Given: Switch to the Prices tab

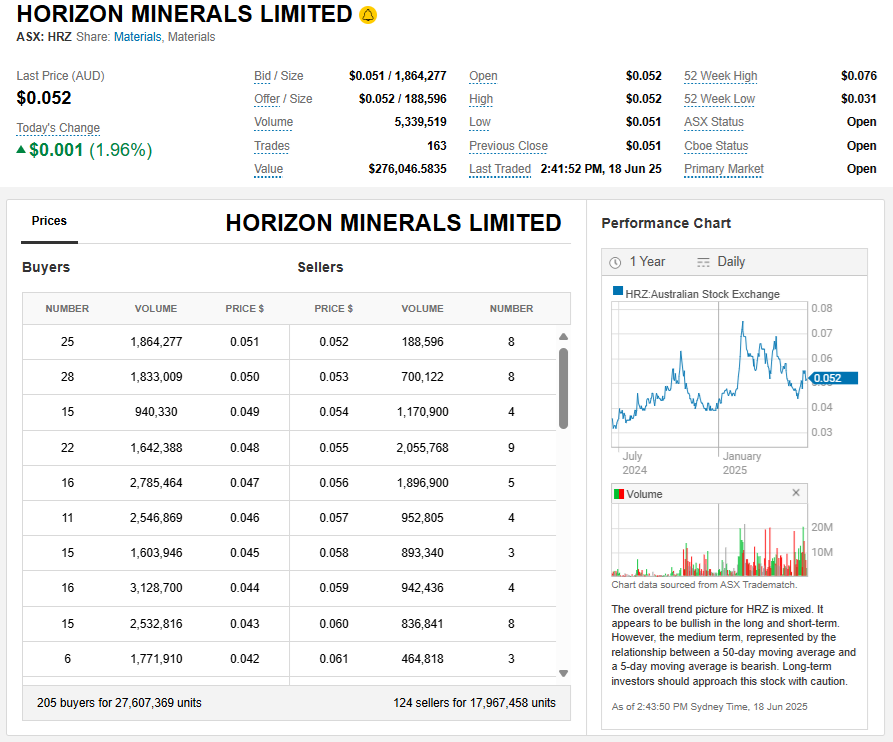Looking at the screenshot, I should pos(49,221).
